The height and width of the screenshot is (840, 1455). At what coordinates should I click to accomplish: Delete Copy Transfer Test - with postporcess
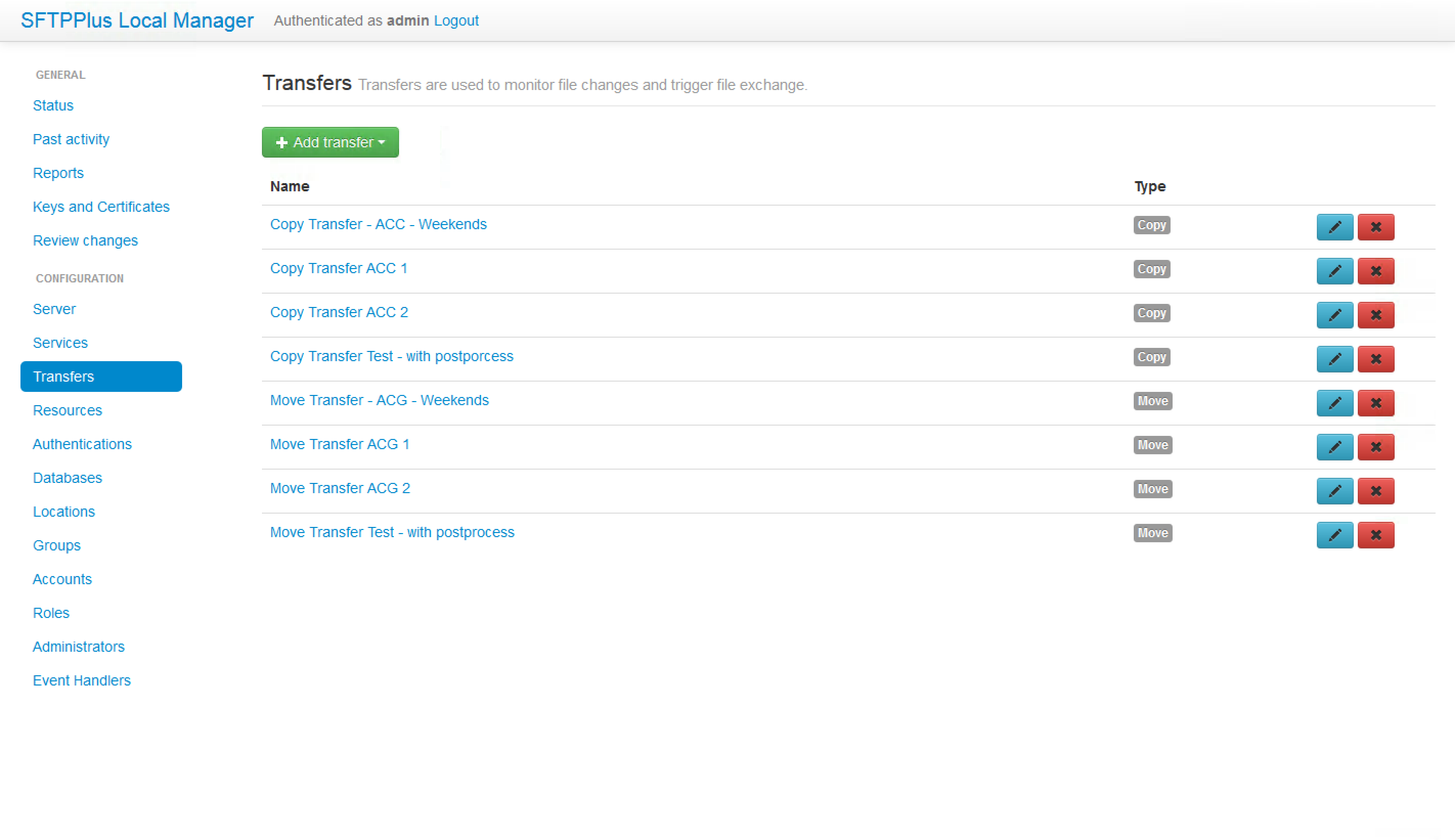[1375, 359]
